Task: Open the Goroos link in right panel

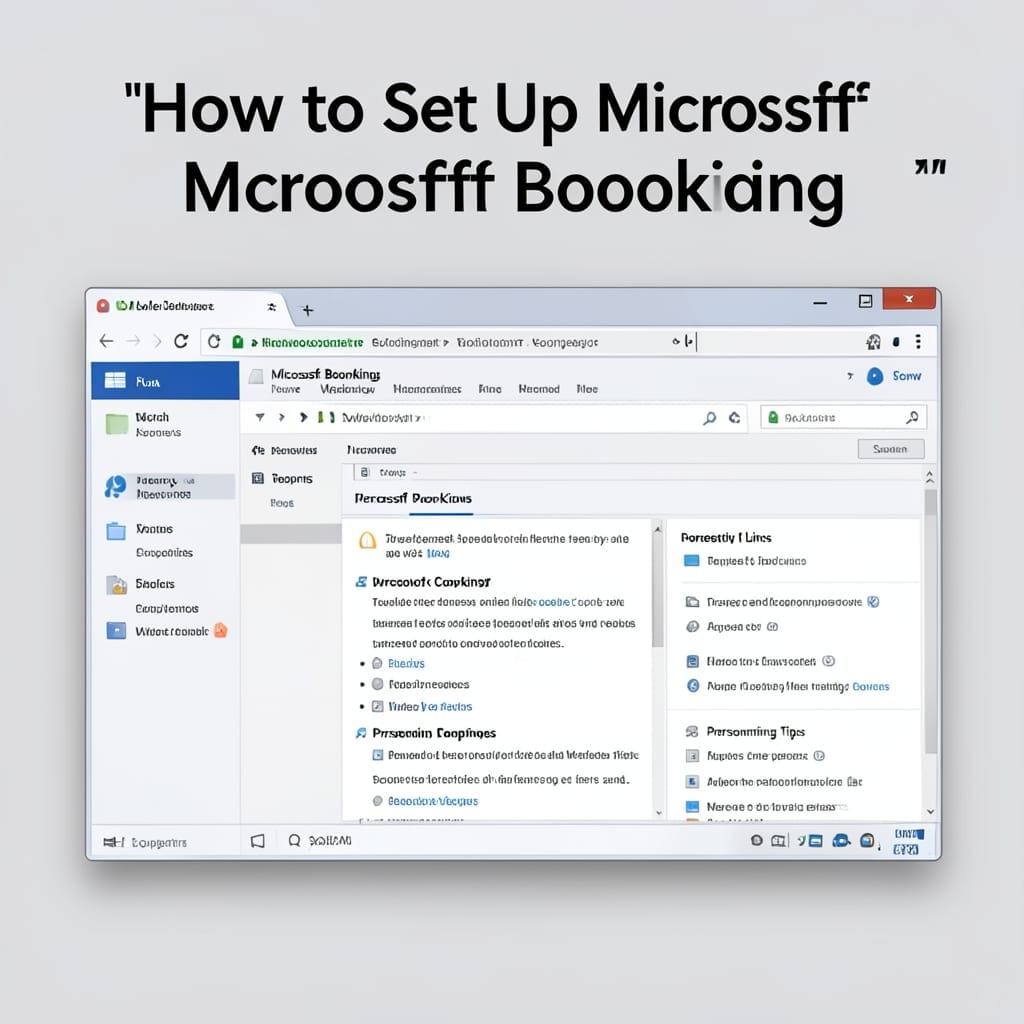Action: point(871,686)
